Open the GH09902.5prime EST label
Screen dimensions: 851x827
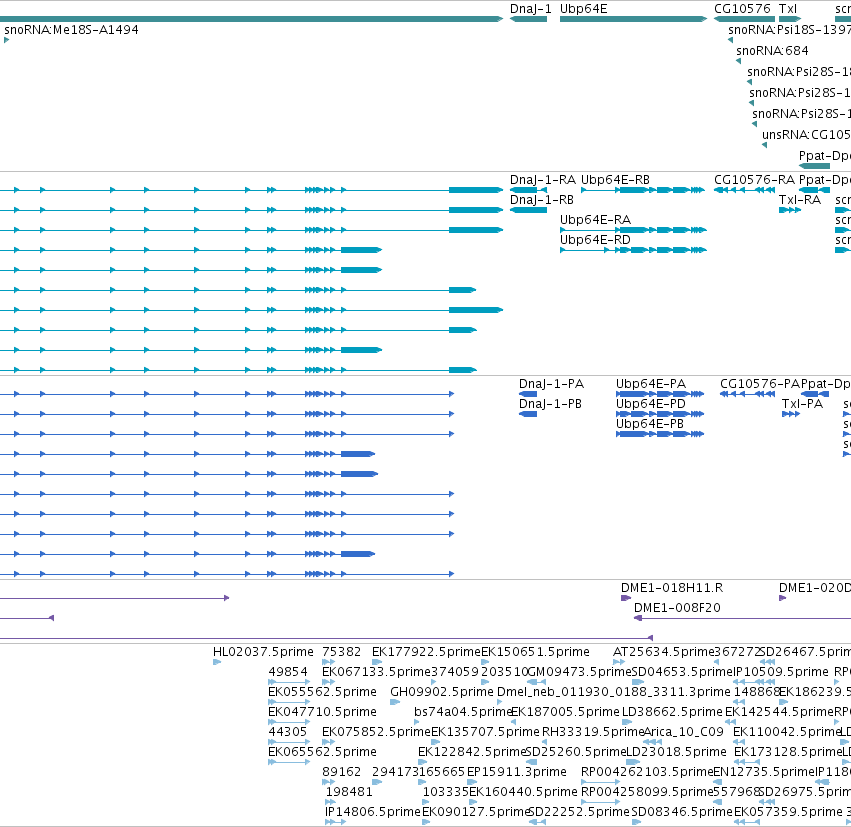point(442,692)
